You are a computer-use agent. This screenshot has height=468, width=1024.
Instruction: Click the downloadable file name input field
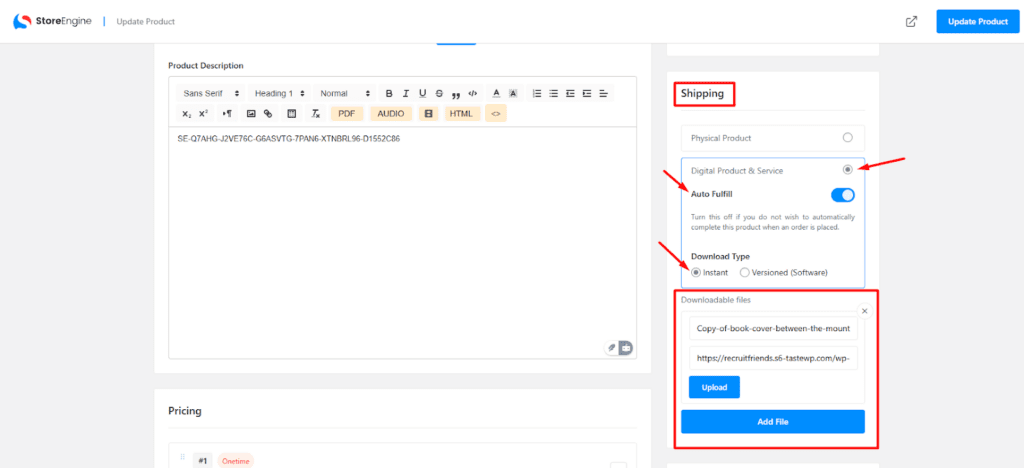772,329
